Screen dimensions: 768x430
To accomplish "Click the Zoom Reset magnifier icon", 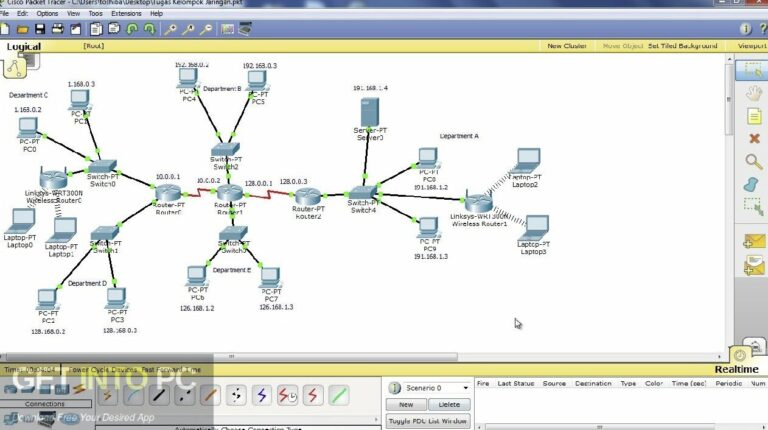I will (188, 29).
